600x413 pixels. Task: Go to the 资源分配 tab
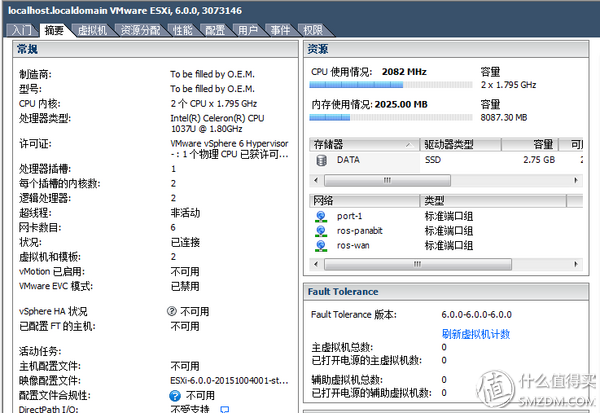pyautogui.click(x=141, y=31)
